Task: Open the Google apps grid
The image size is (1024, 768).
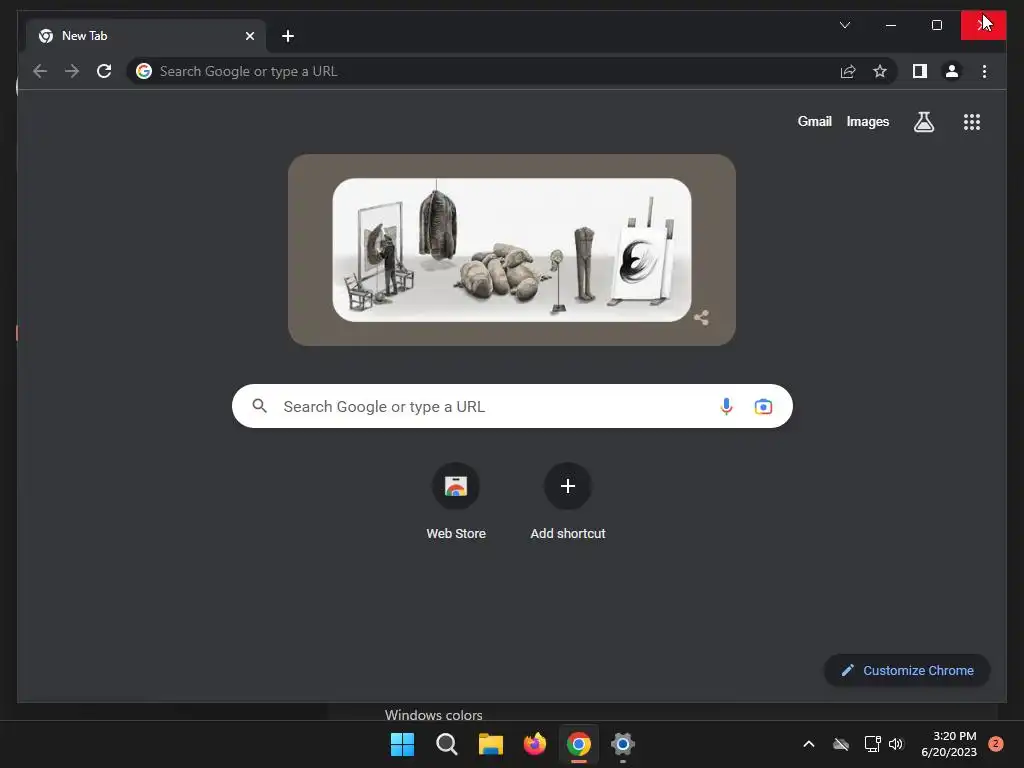Action: (972, 121)
